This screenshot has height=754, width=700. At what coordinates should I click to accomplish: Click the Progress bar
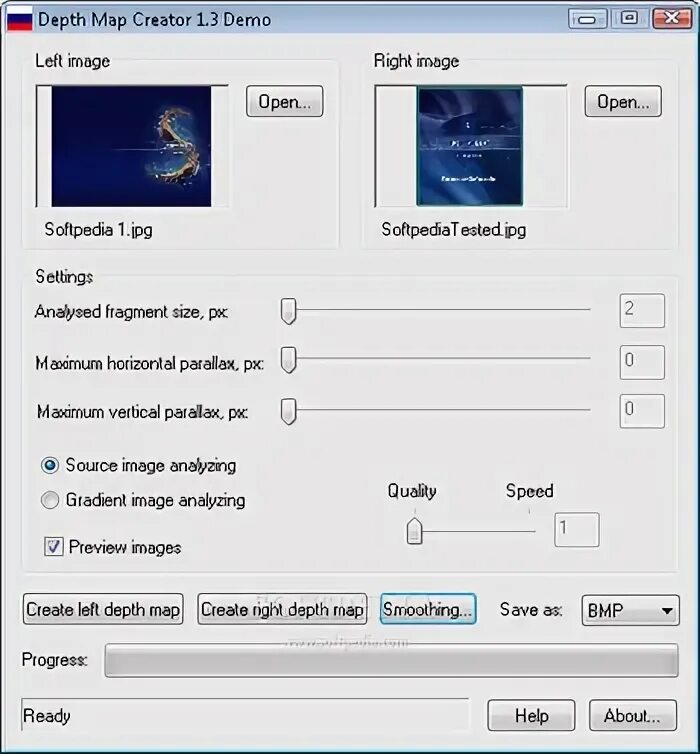tap(391, 660)
